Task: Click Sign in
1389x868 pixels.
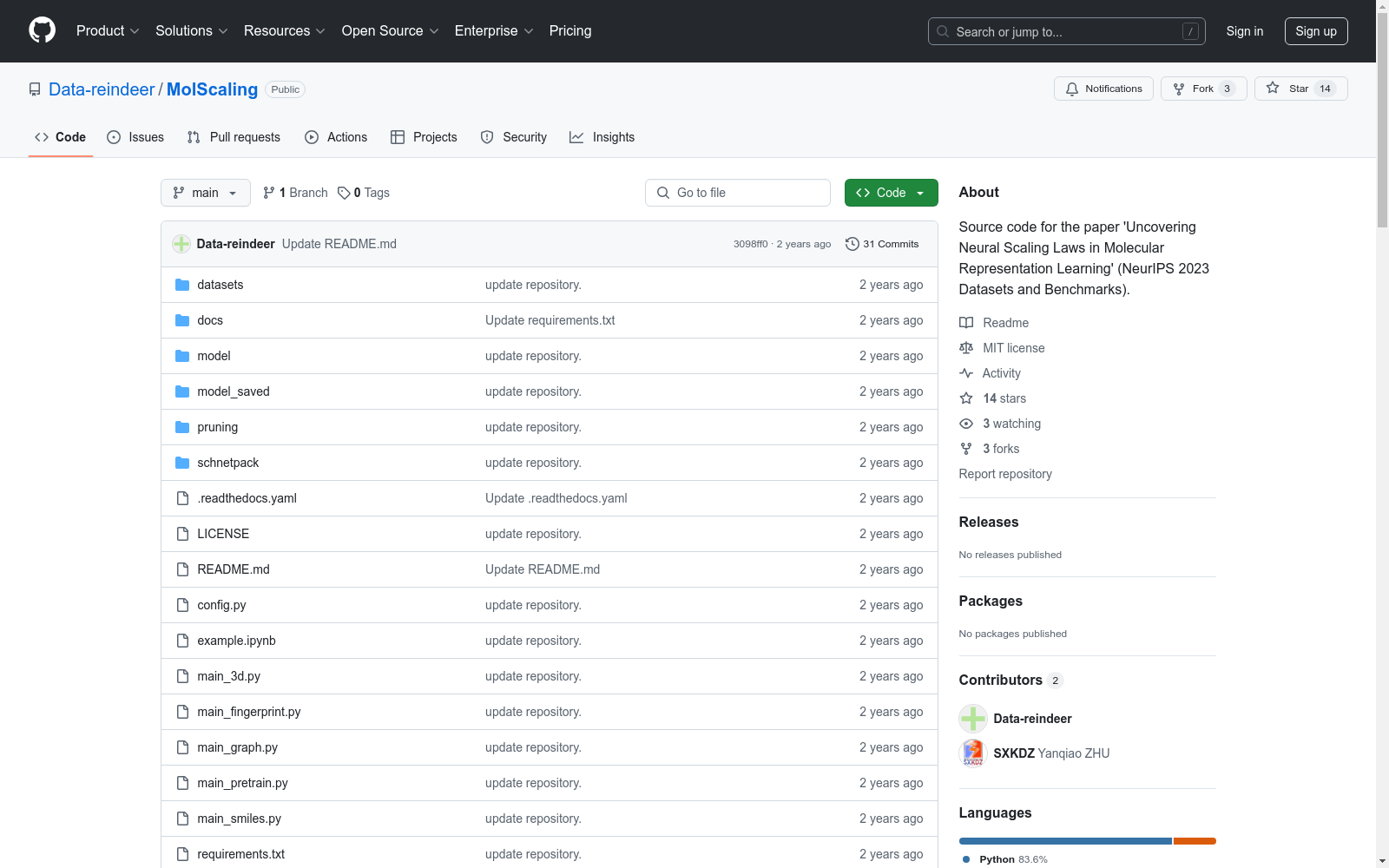Action: click(1245, 31)
